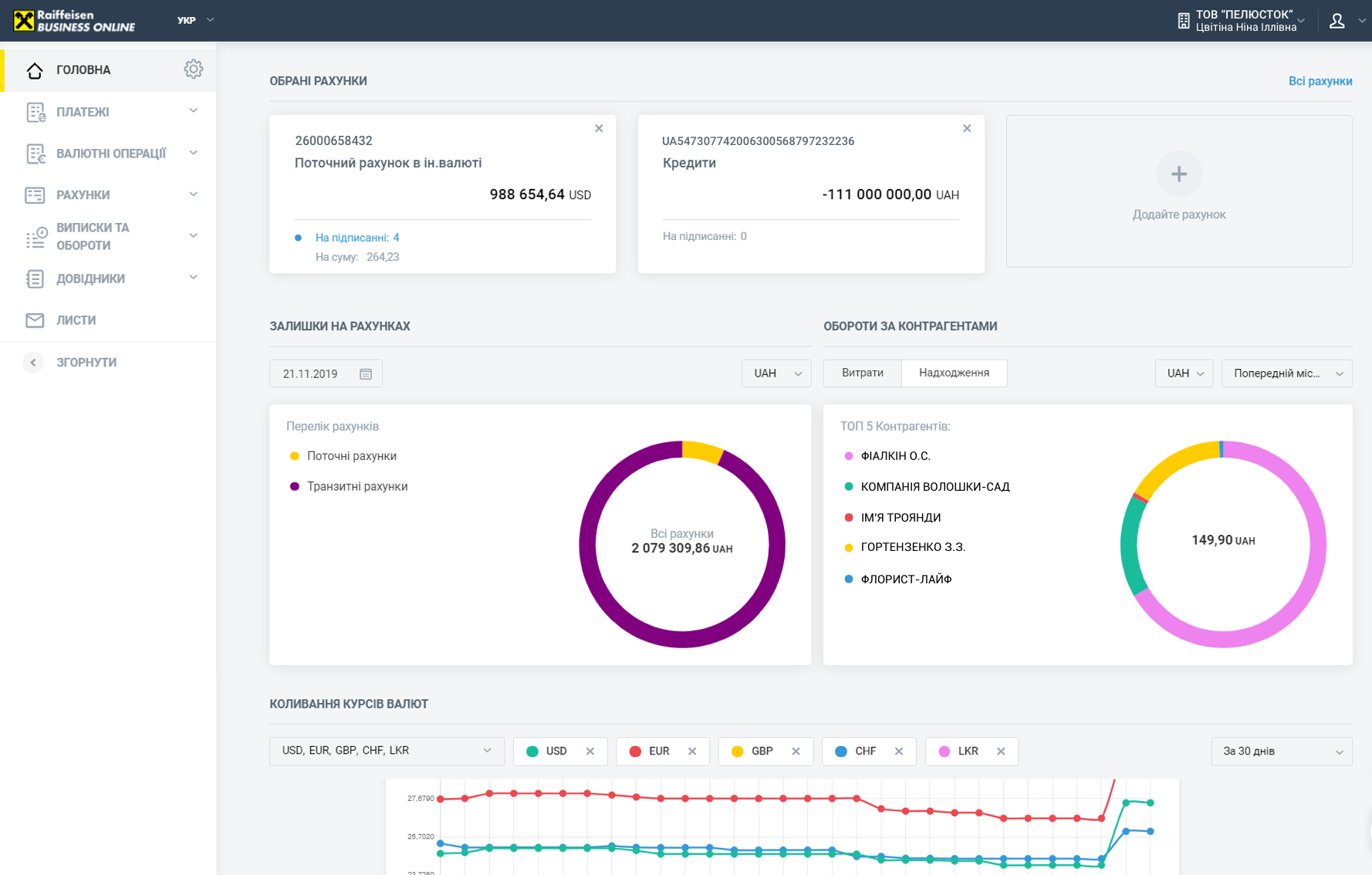1372x875 pixels.
Task: Click the Платежі payments sidebar icon
Action: 35,112
